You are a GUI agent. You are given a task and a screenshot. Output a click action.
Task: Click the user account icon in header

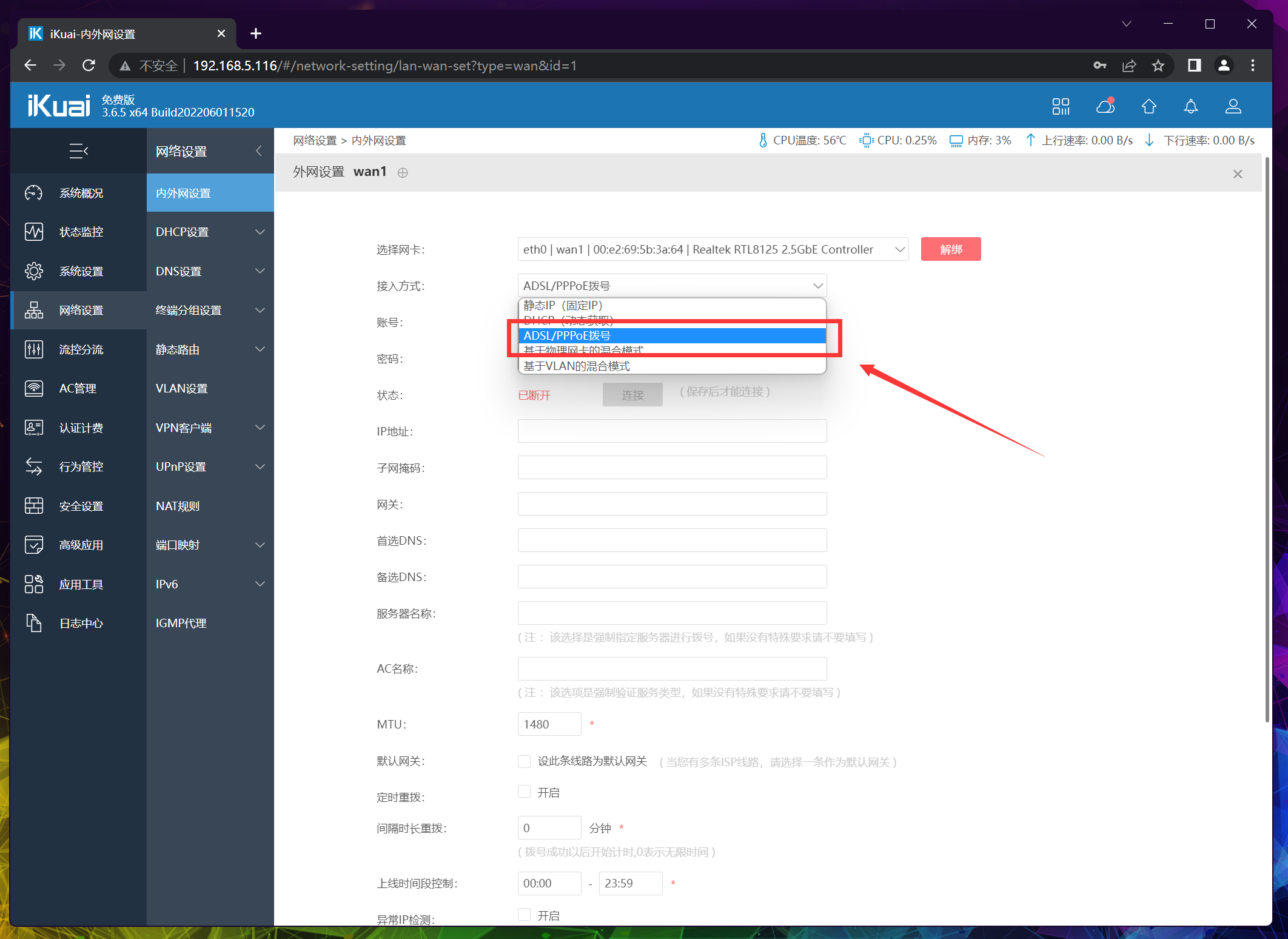pyautogui.click(x=1233, y=107)
